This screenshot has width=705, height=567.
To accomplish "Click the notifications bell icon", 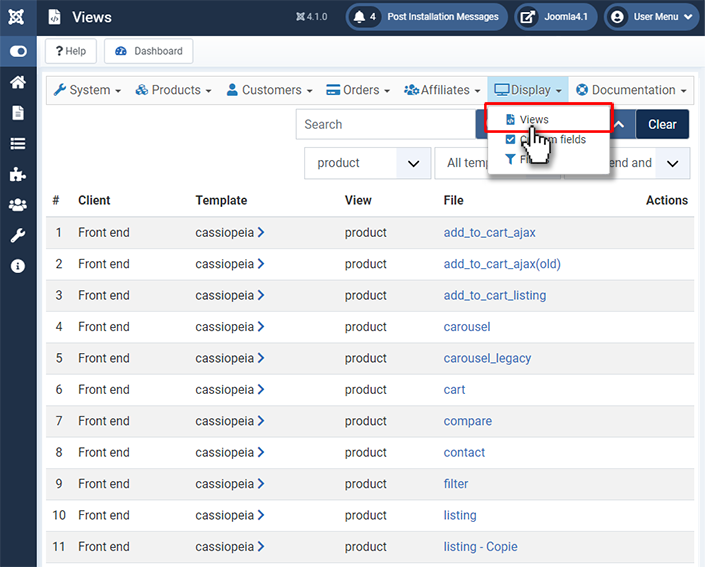I will pos(359,17).
